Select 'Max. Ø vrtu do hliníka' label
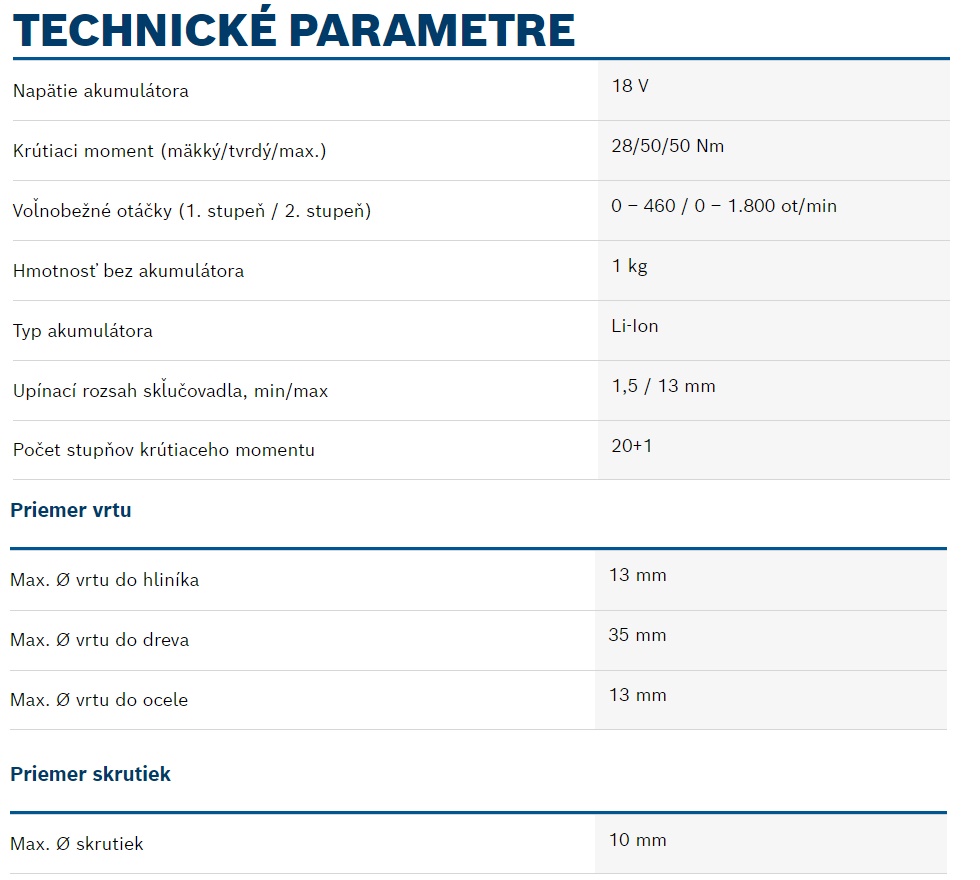This screenshot has width=980, height=880. [x=104, y=580]
